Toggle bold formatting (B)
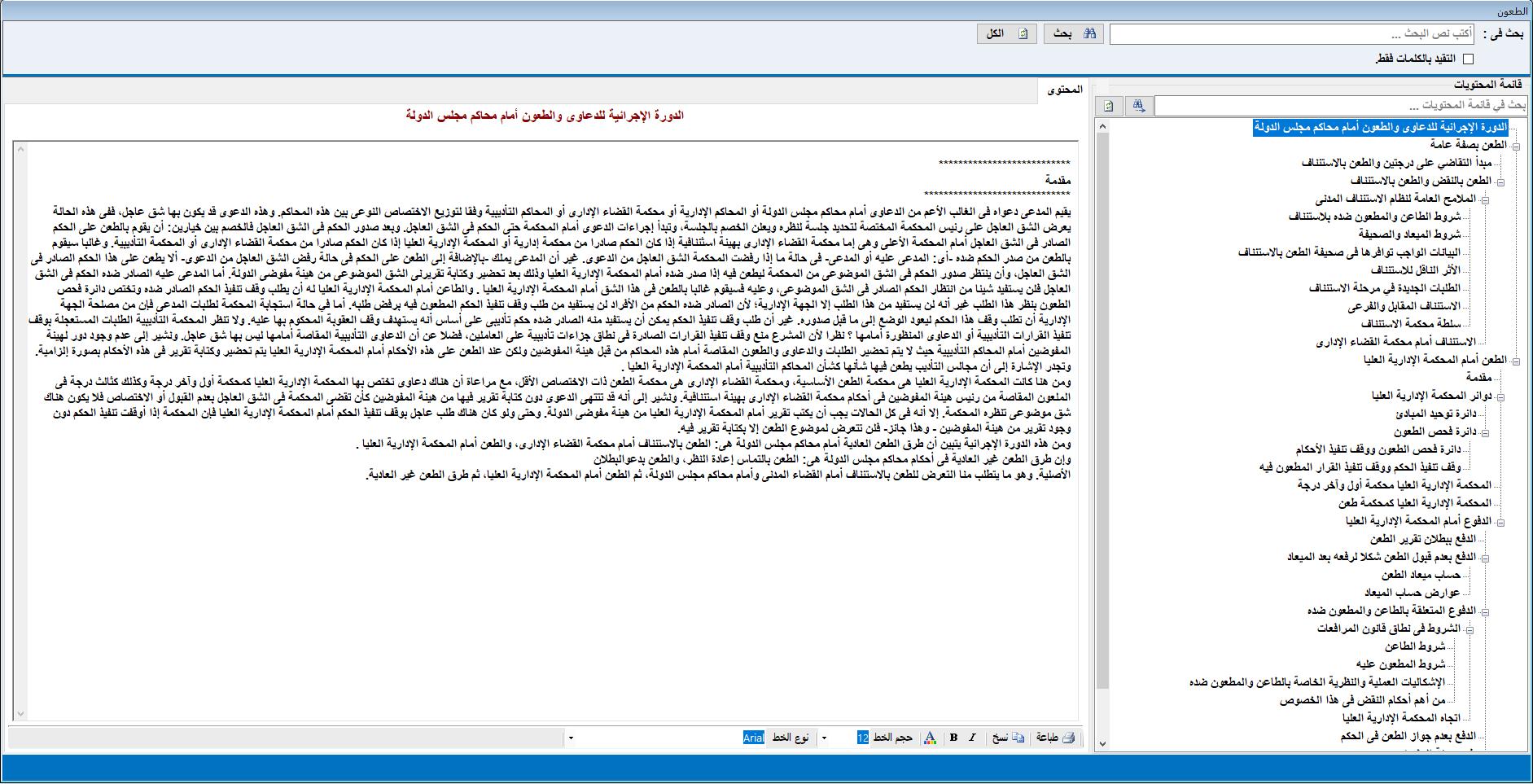1533x784 pixels. pos(953,738)
